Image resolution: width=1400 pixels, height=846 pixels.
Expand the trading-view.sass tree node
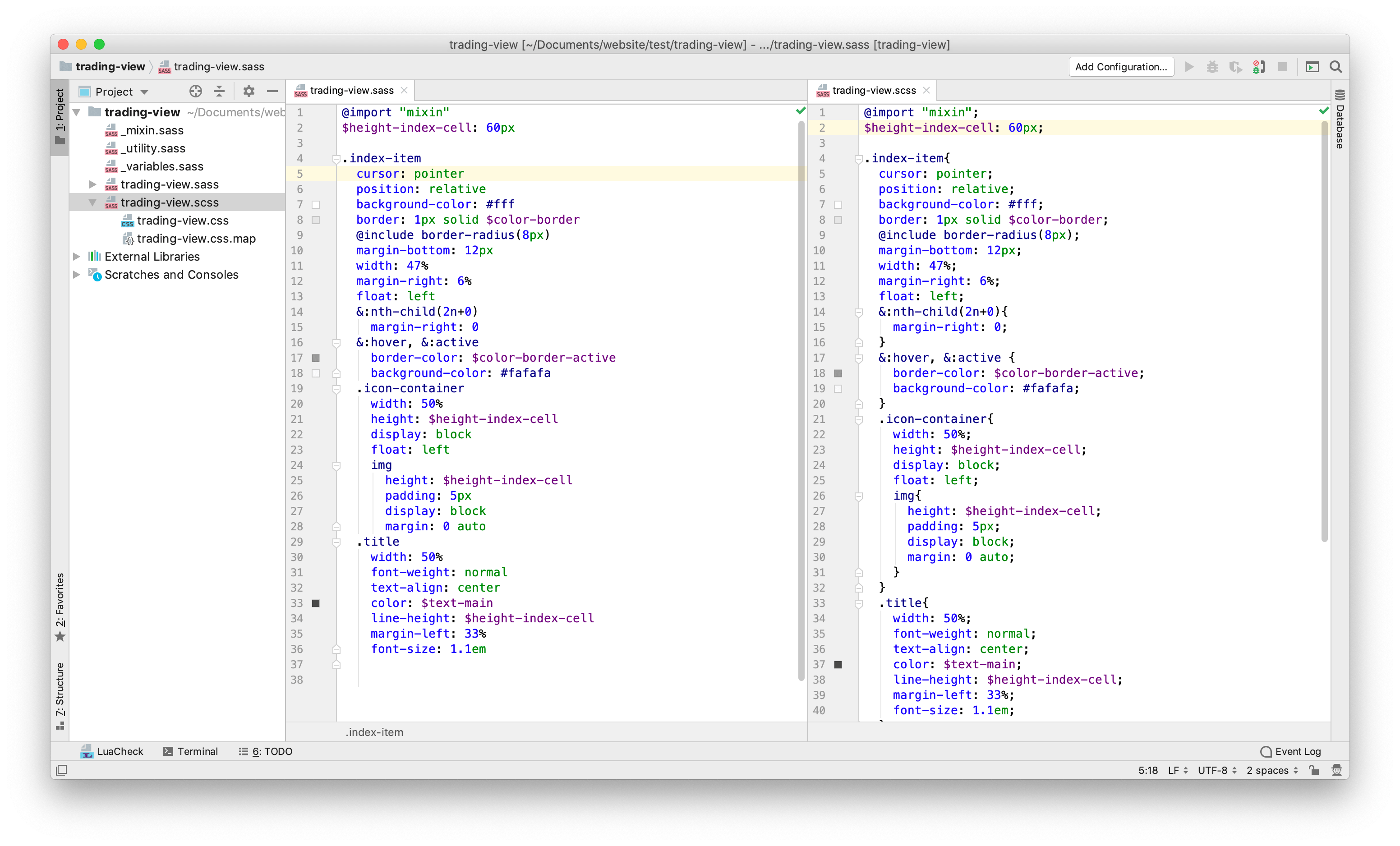[93, 184]
